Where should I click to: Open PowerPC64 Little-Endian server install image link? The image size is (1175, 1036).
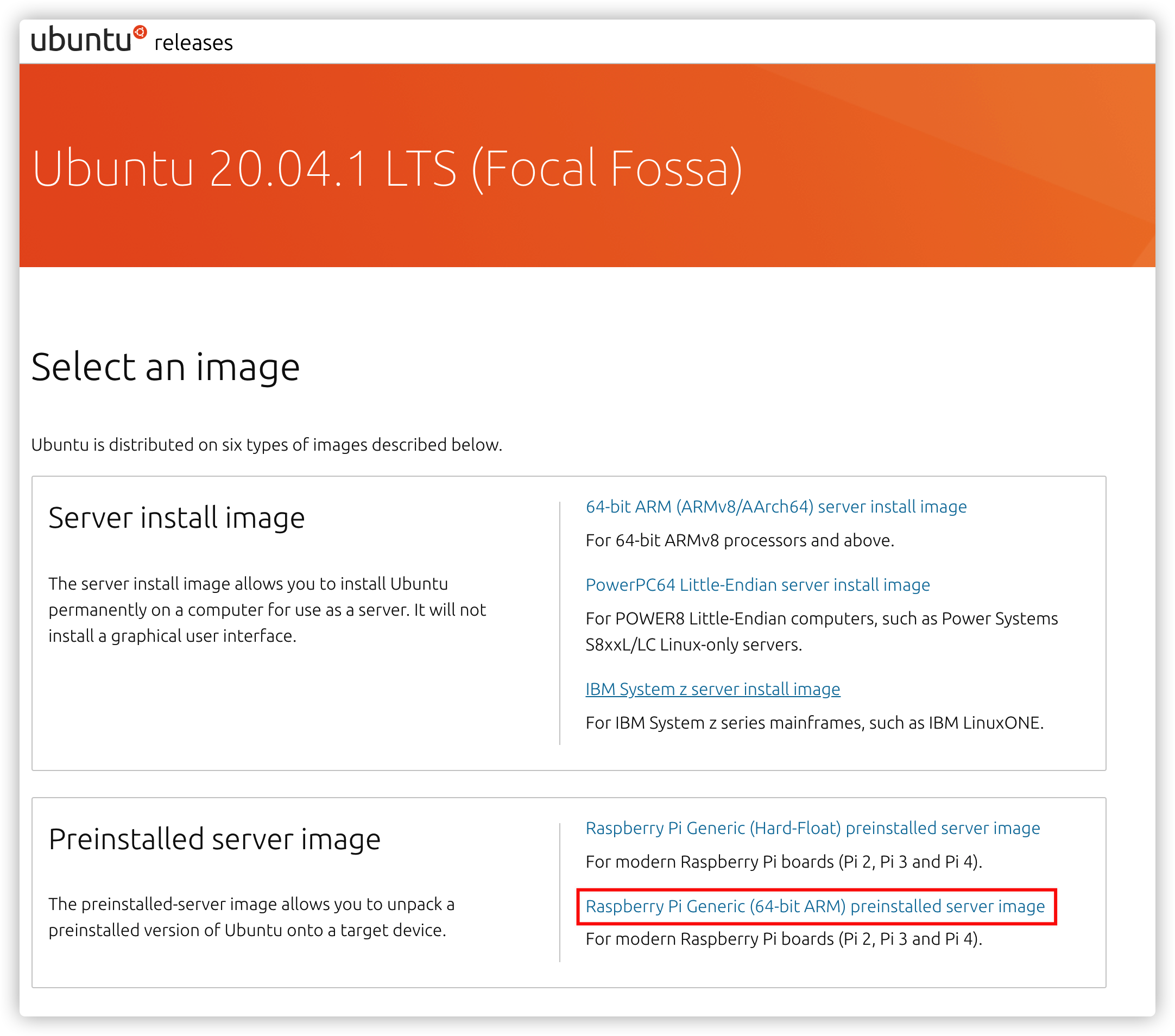pyautogui.click(x=757, y=585)
